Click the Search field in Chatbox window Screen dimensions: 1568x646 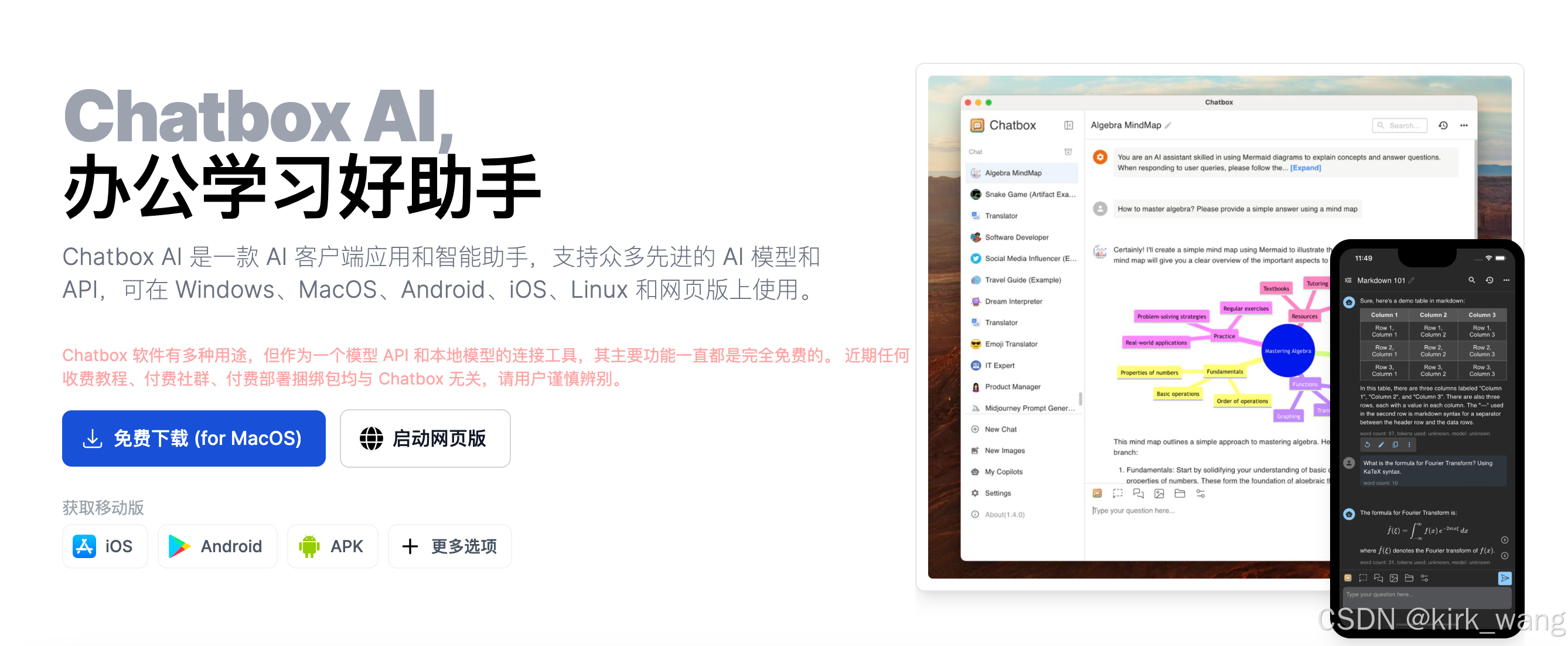click(1399, 125)
